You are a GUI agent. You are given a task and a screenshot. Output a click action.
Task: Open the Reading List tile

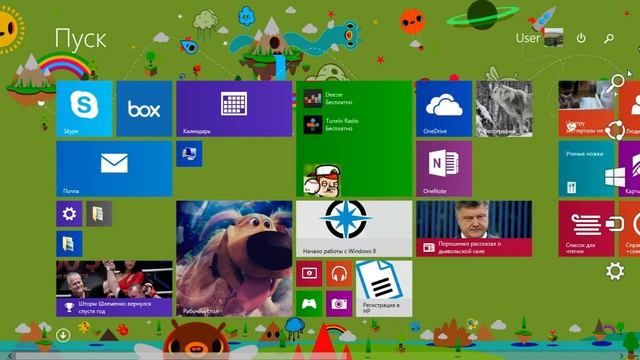586,229
